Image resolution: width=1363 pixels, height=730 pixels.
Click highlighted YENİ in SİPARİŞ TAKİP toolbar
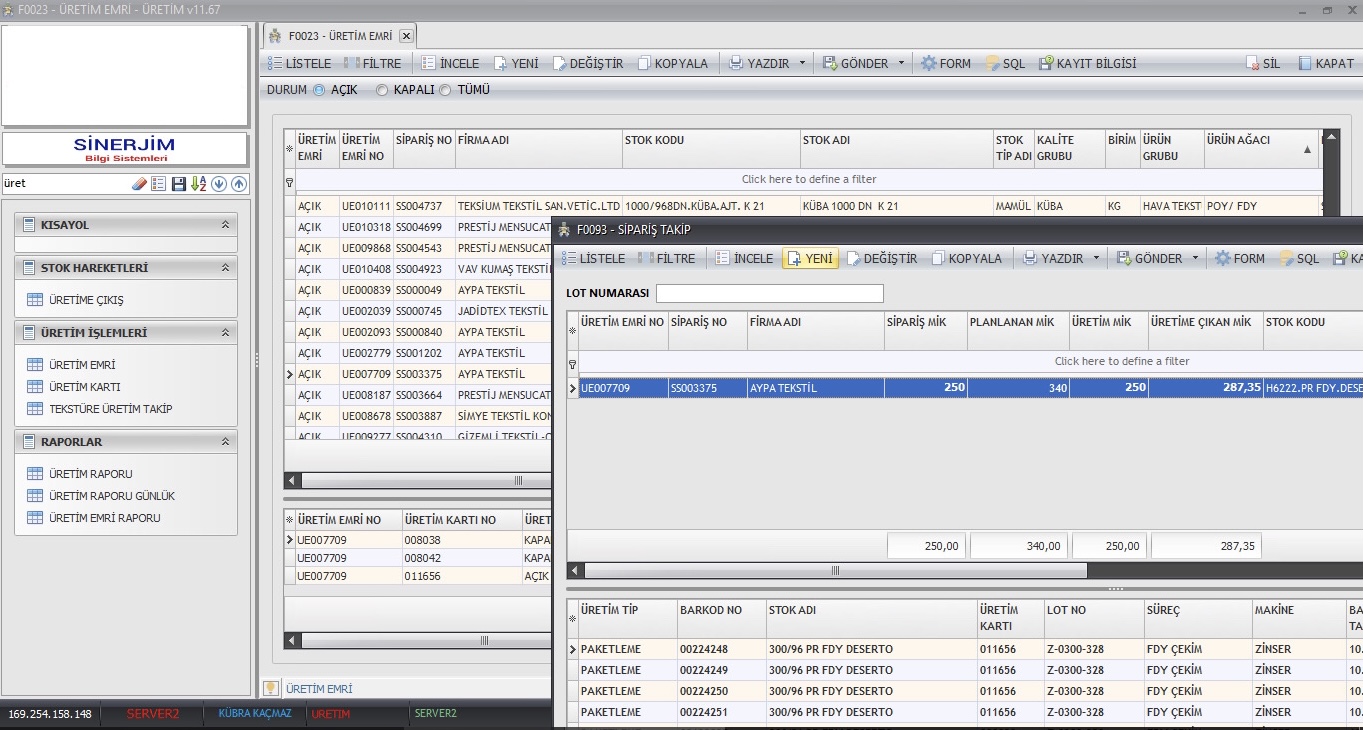[x=810, y=258]
